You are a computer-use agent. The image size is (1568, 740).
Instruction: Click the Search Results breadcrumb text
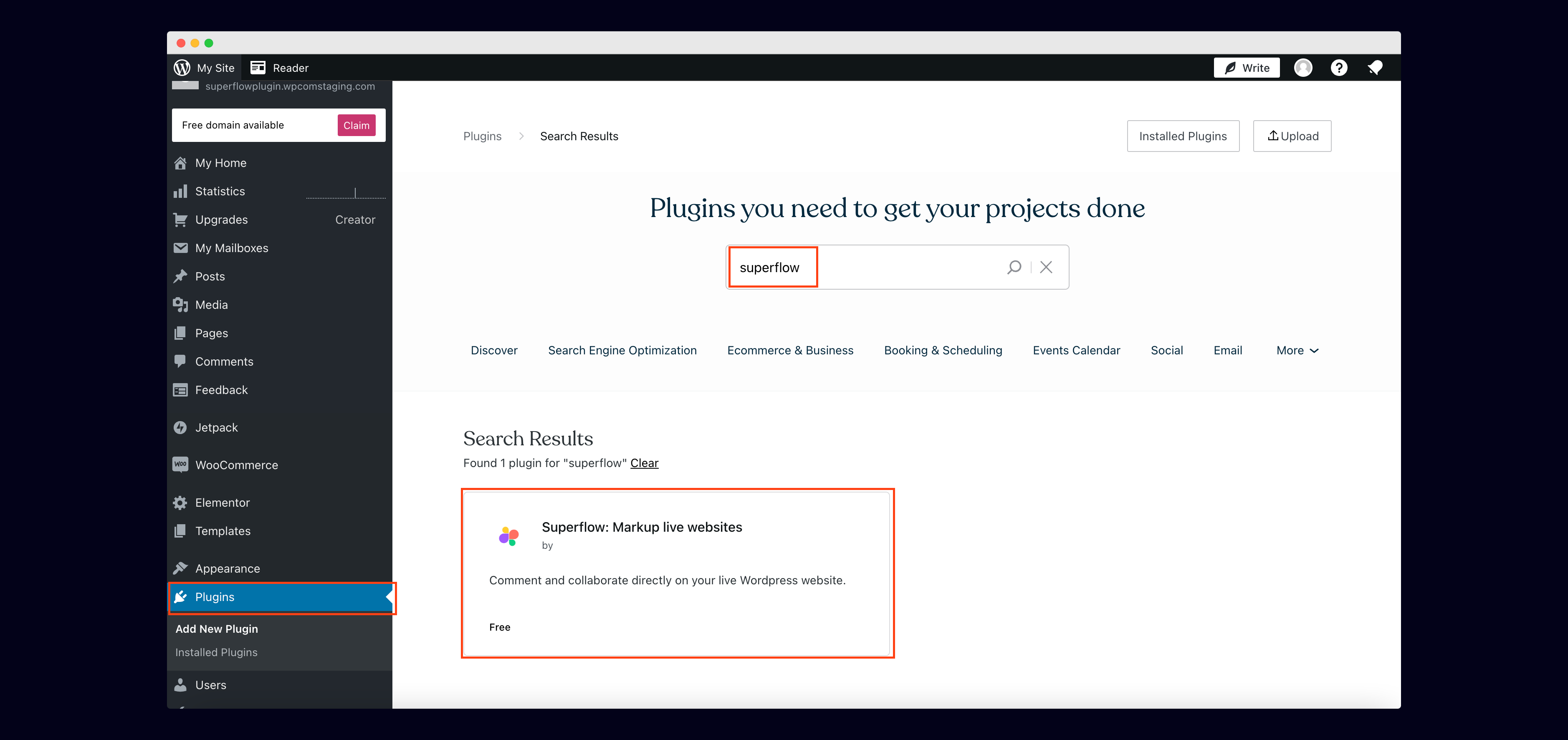pos(579,136)
